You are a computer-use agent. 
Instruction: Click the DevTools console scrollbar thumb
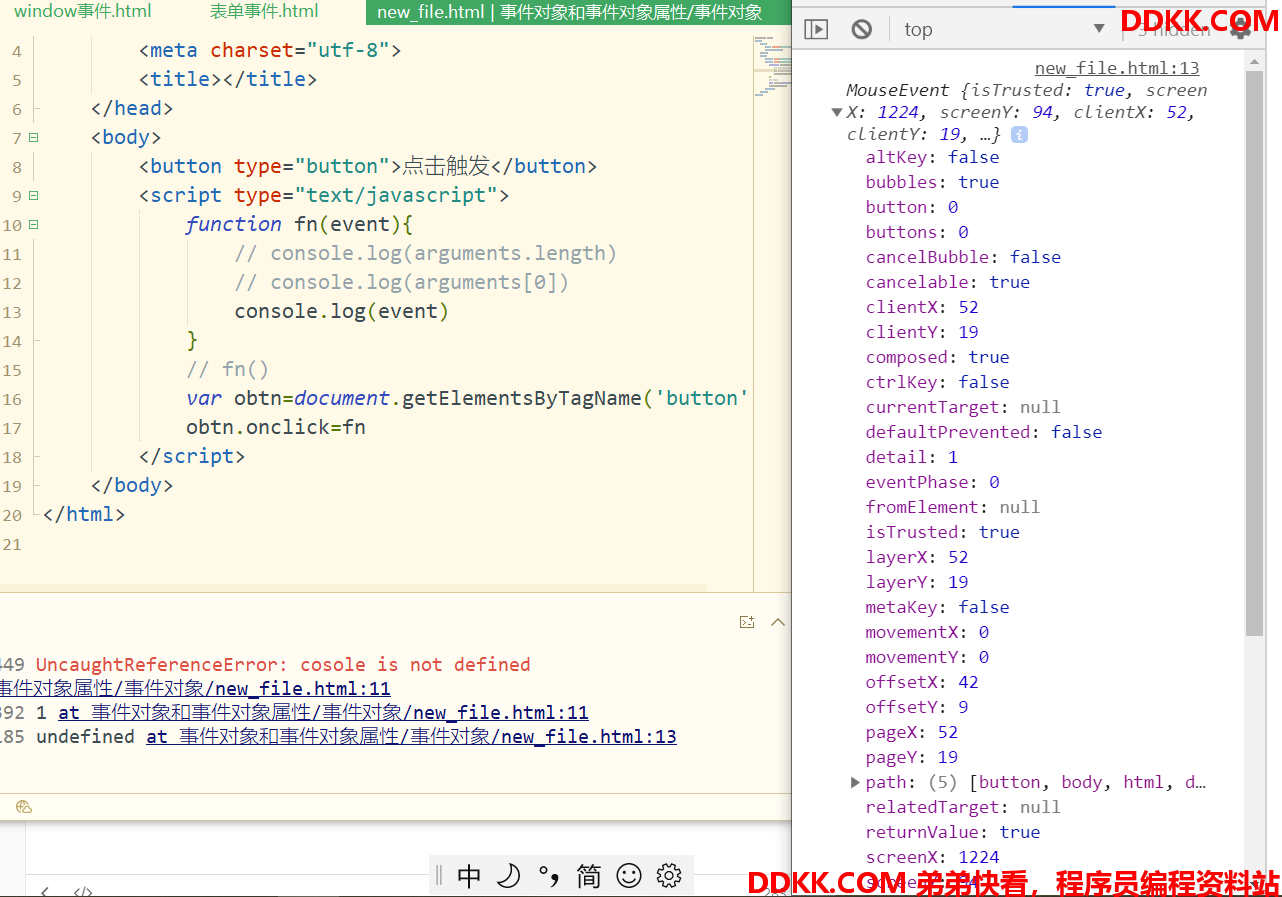coord(1255,354)
